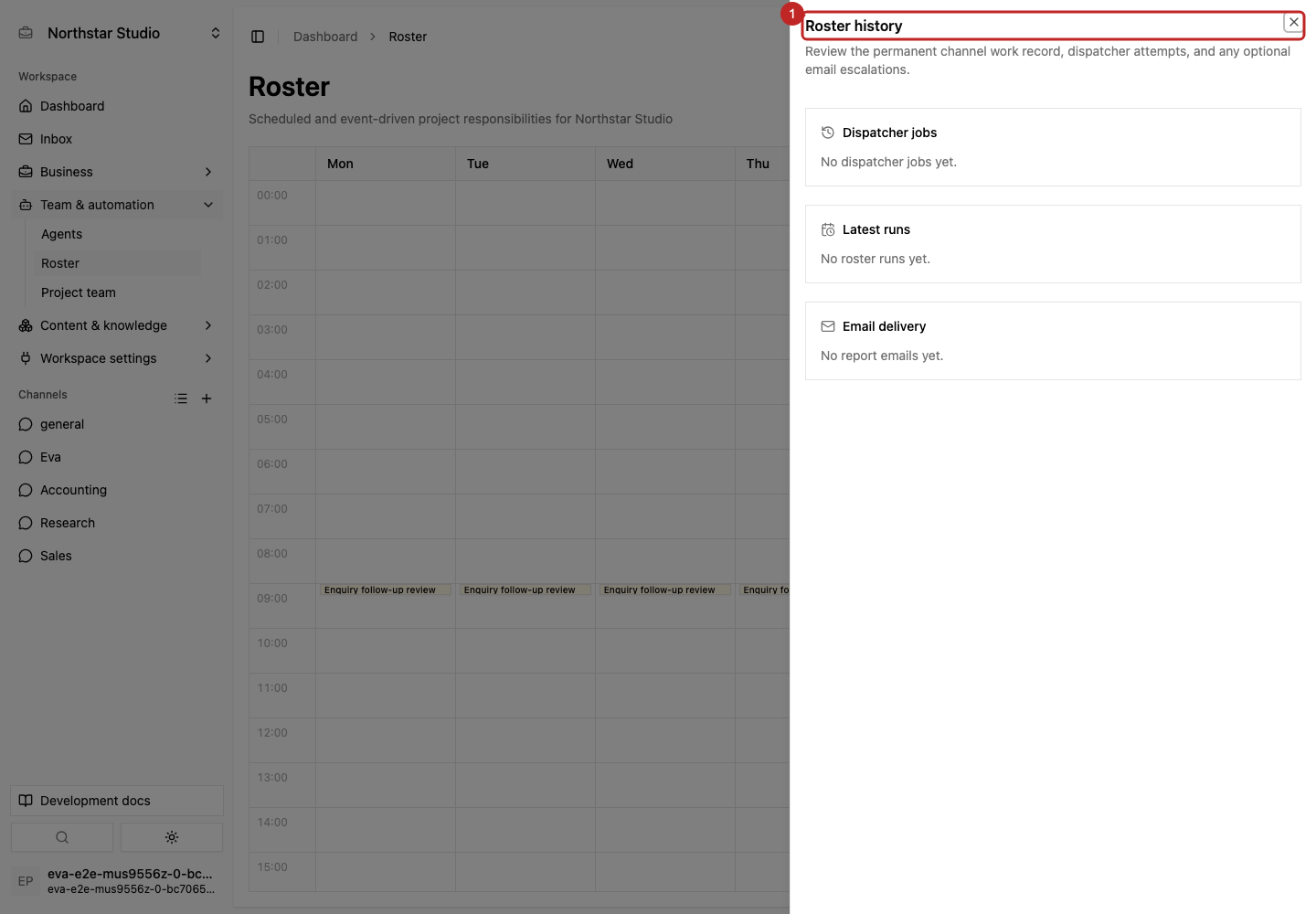Add a new channel with plus icon

[x=207, y=399]
